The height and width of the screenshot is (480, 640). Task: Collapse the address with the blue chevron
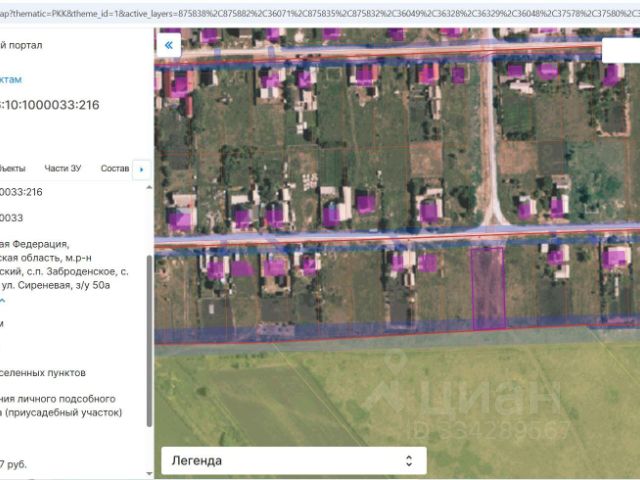point(3,301)
